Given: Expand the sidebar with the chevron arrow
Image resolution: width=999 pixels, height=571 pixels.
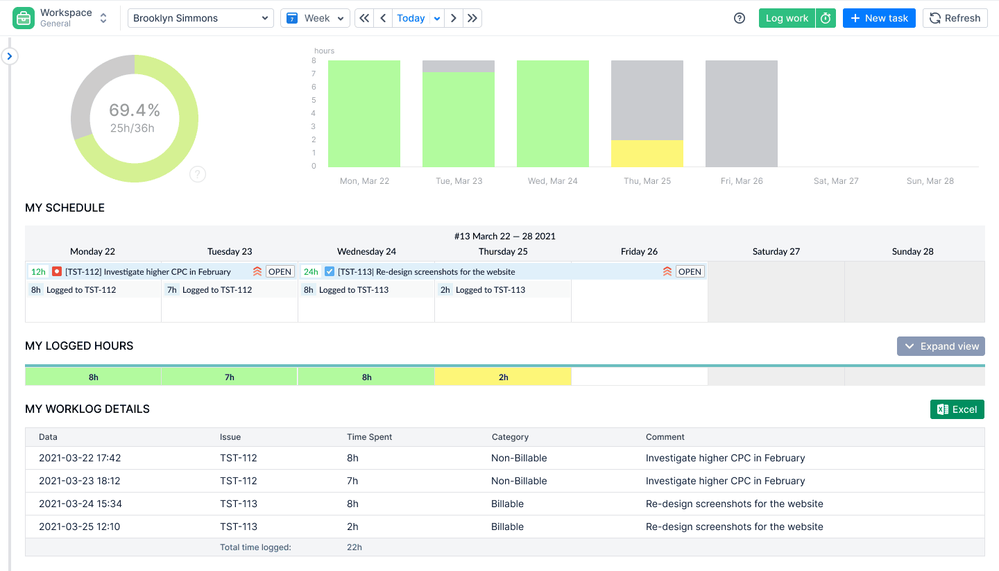Looking at the screenshot, I should point(9,56).
